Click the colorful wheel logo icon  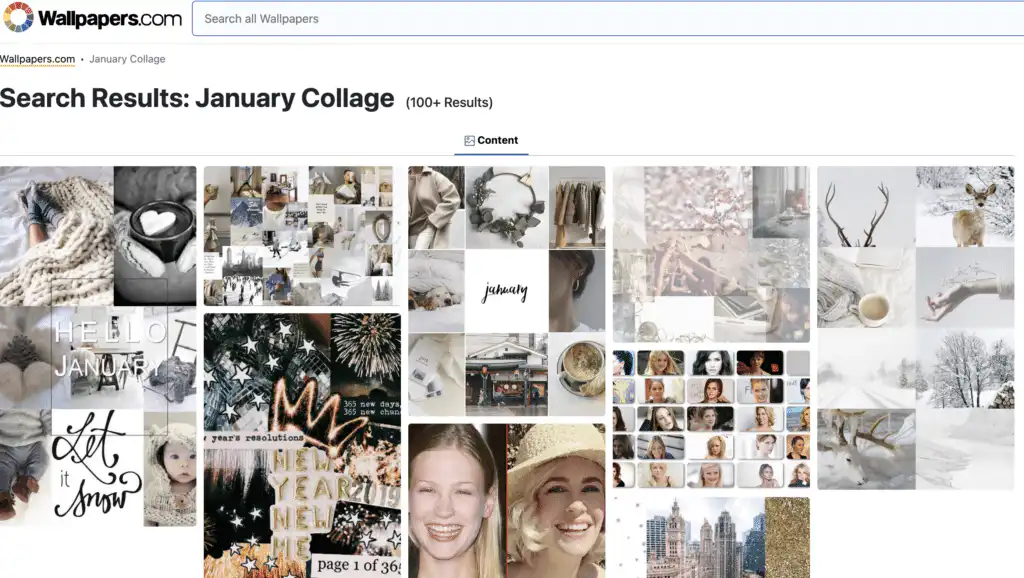17,17
